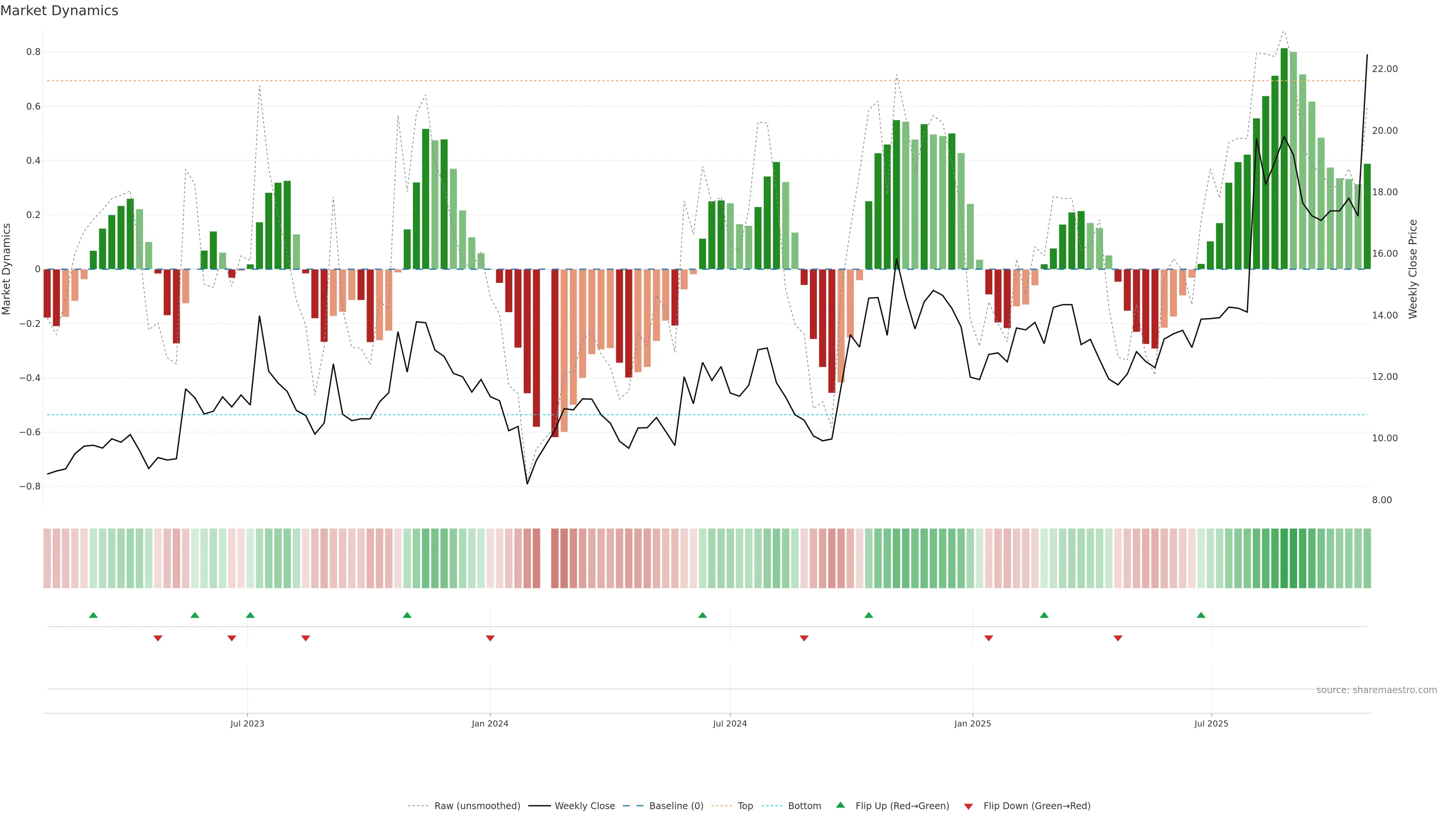The image size is (1456, 819).
Task: Click the Weekly Close Price axis title
Action: point(1412,269)
